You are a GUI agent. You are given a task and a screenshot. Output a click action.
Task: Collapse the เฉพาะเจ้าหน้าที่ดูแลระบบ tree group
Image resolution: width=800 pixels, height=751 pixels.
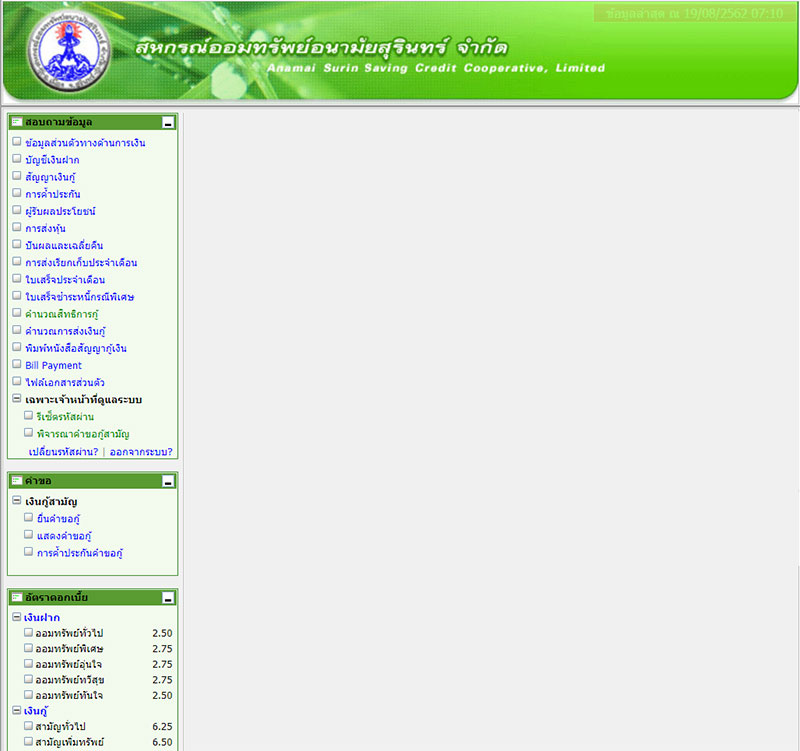point(17,398)
